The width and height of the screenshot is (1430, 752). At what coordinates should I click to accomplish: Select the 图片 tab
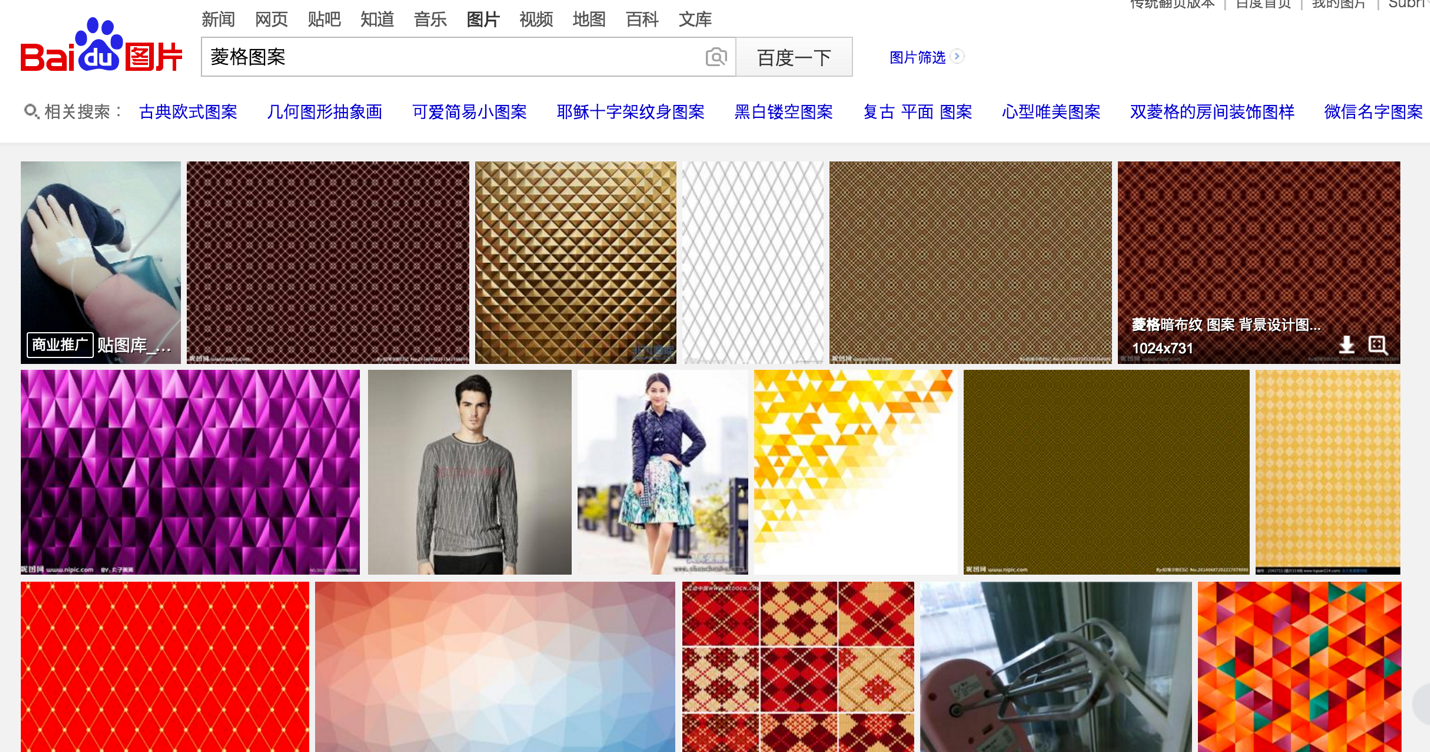pyautogui.click(x=483, y=19)
